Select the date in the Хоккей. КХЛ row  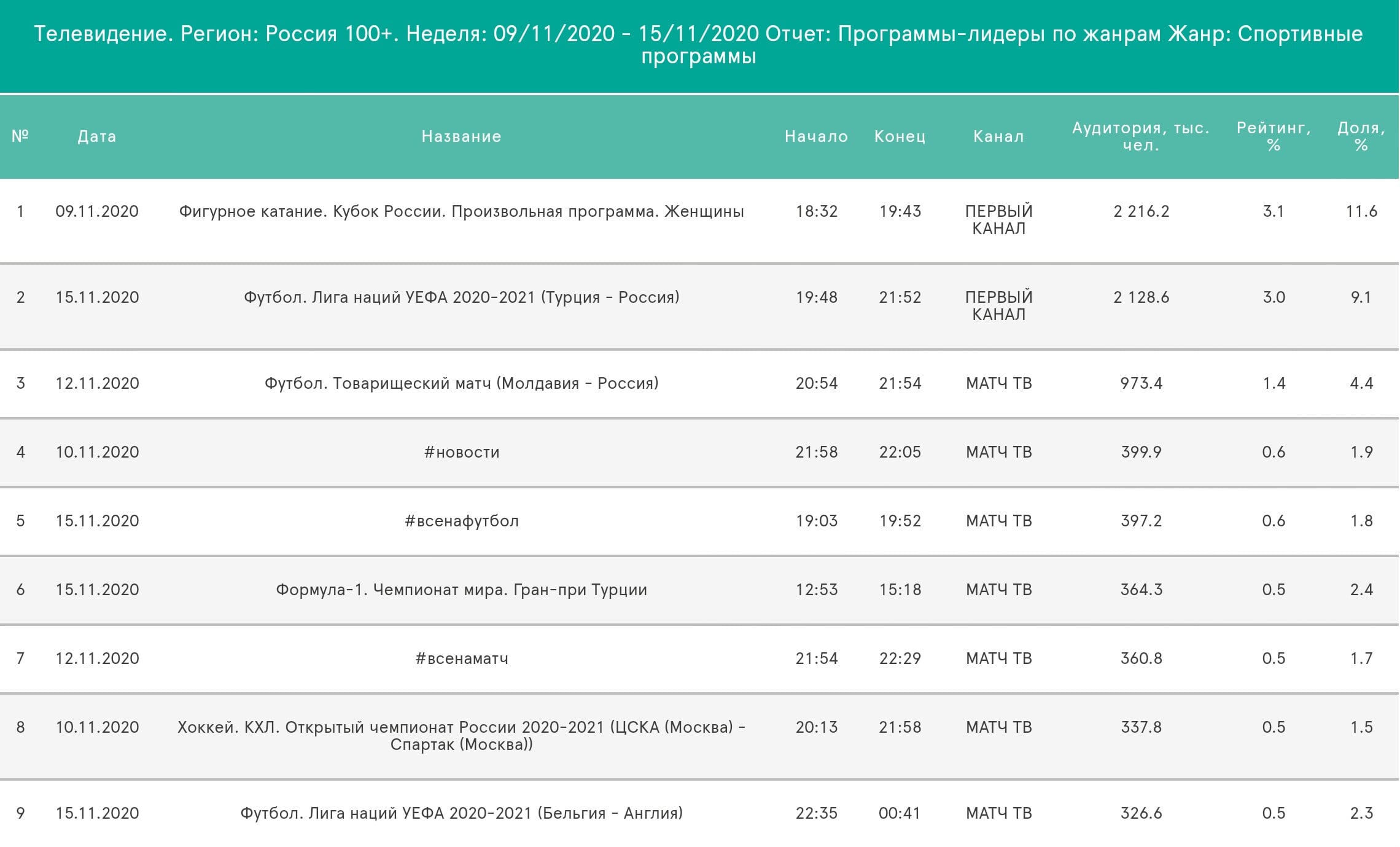point(97,727)
